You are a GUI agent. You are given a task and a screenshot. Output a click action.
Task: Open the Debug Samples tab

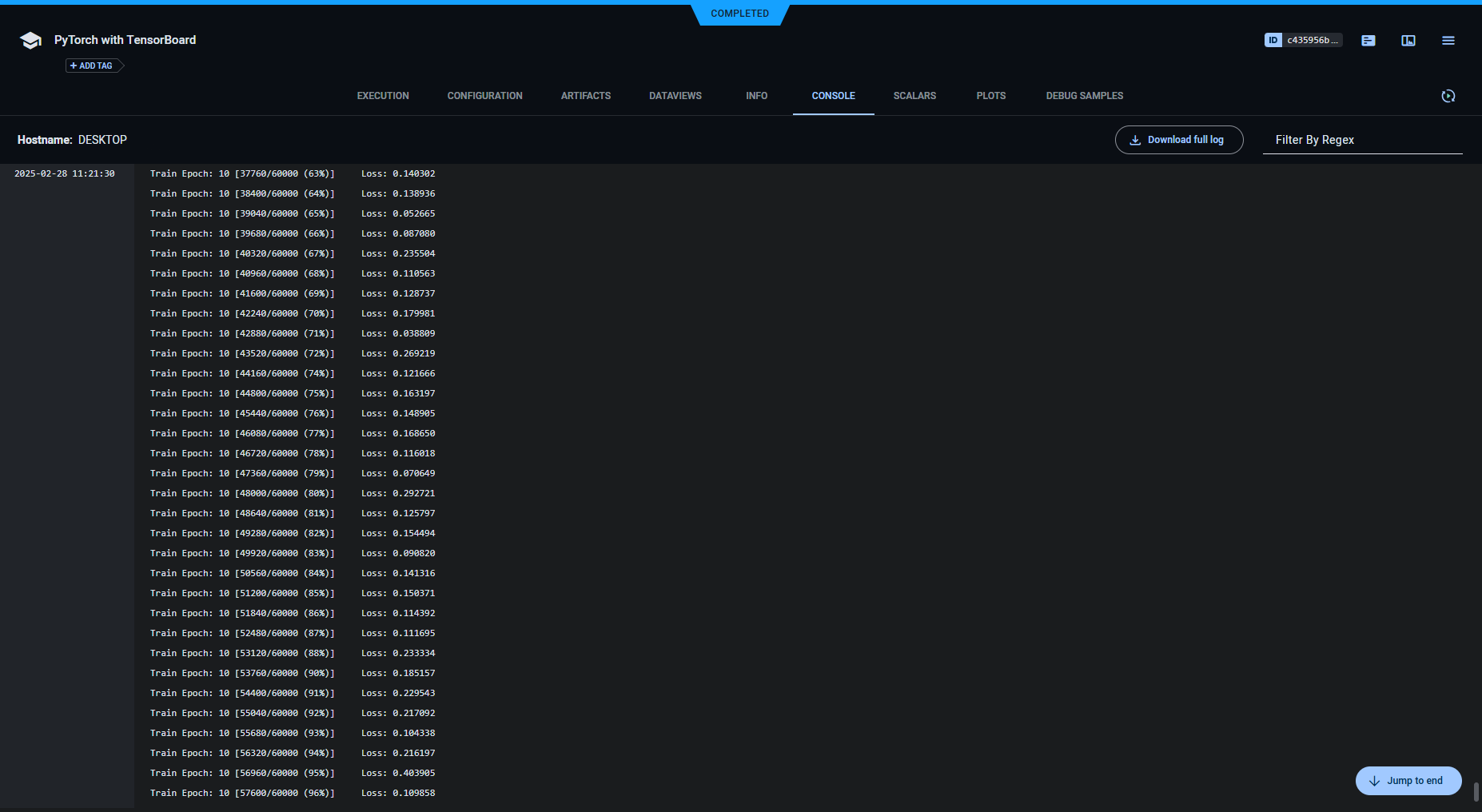pyautogui.click(x=1084, y=96)
